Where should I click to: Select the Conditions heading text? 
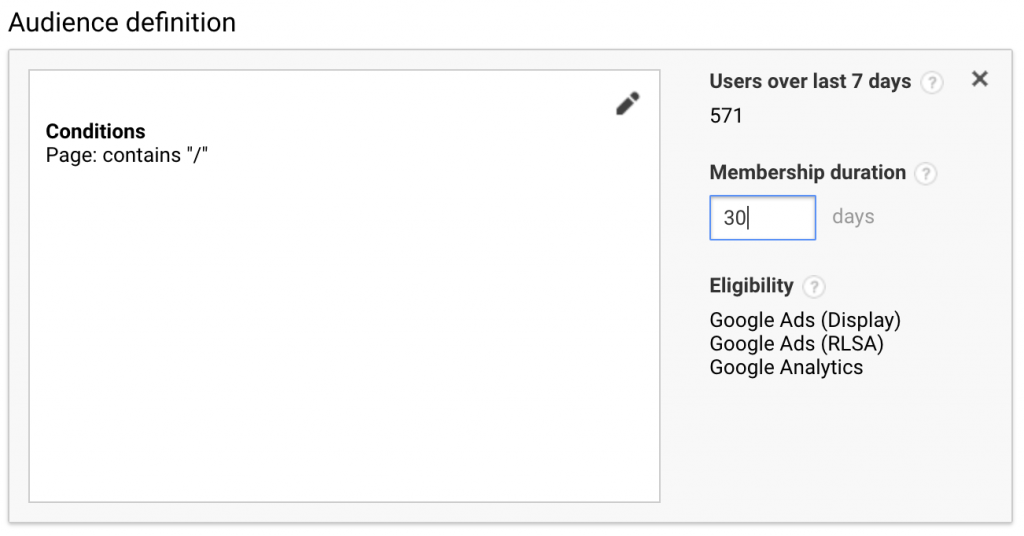[x=95, y=131]
